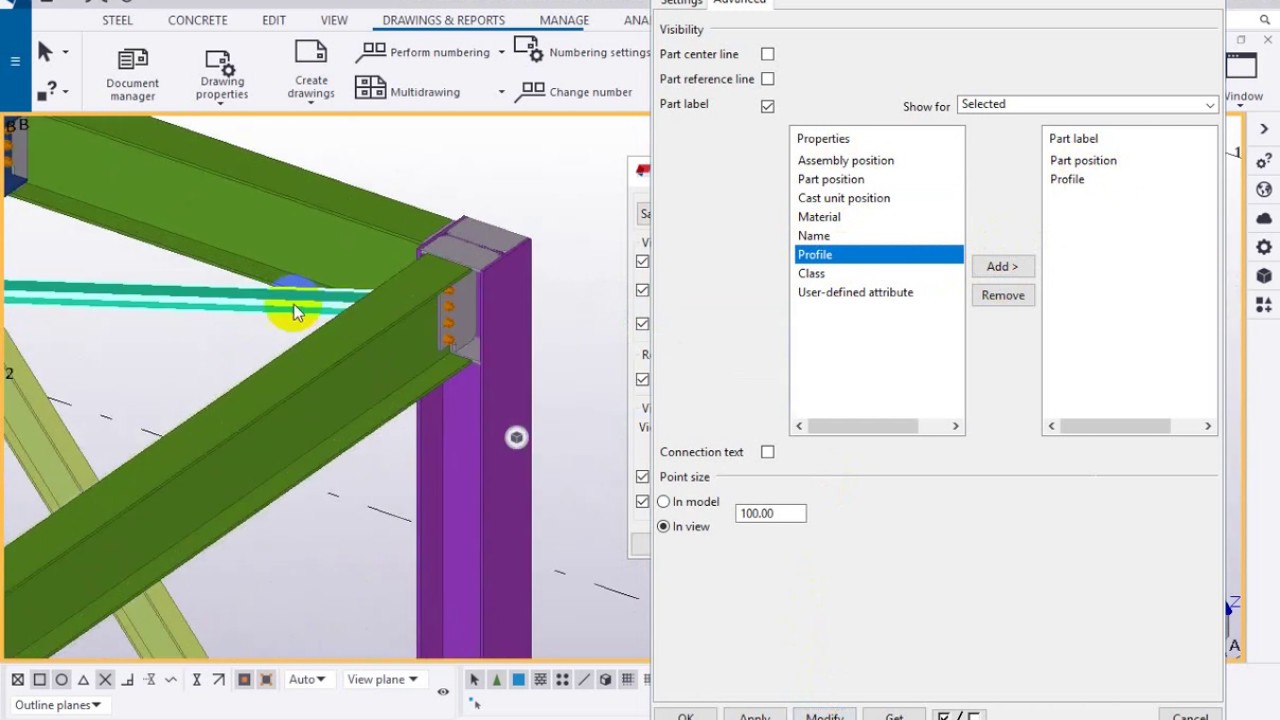The width and height of the screenshot is (1280, 720).
Task: Activate the triangle snap switch
Action: (x=83, y=680)
